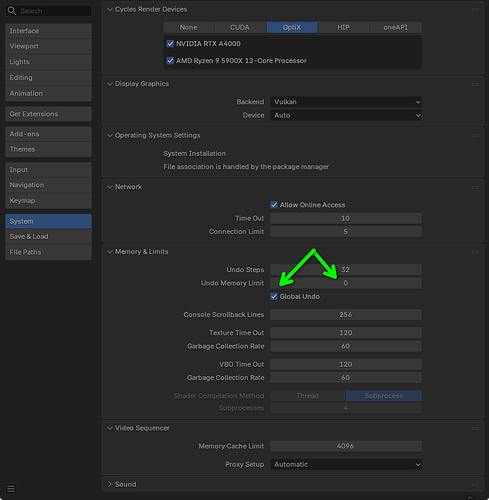
Task: Open the hamburger menu at the bottom left
Action: tap(11, 489)
